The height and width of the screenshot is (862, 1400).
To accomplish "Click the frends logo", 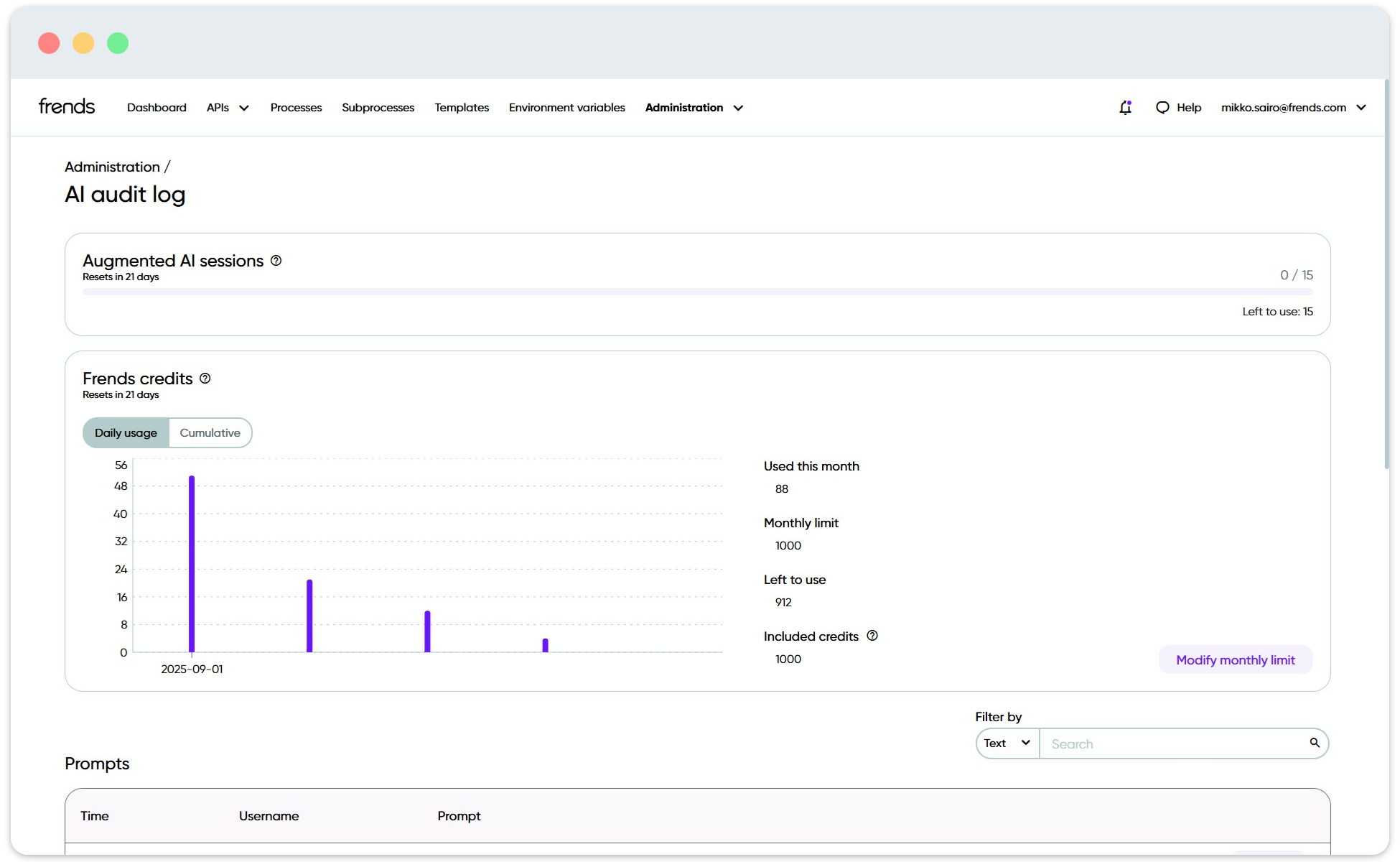I will (x=67, y=106).
